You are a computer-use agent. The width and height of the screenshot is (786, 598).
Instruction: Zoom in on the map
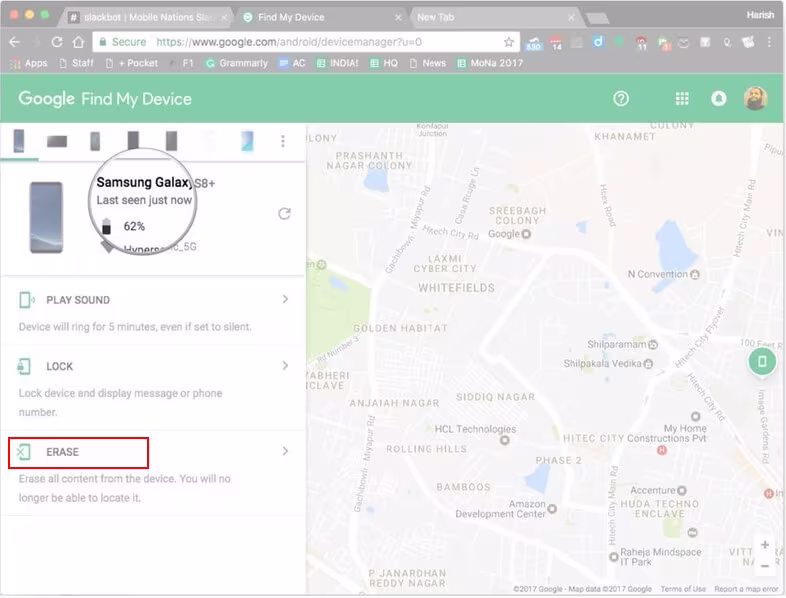pos(765,545)
